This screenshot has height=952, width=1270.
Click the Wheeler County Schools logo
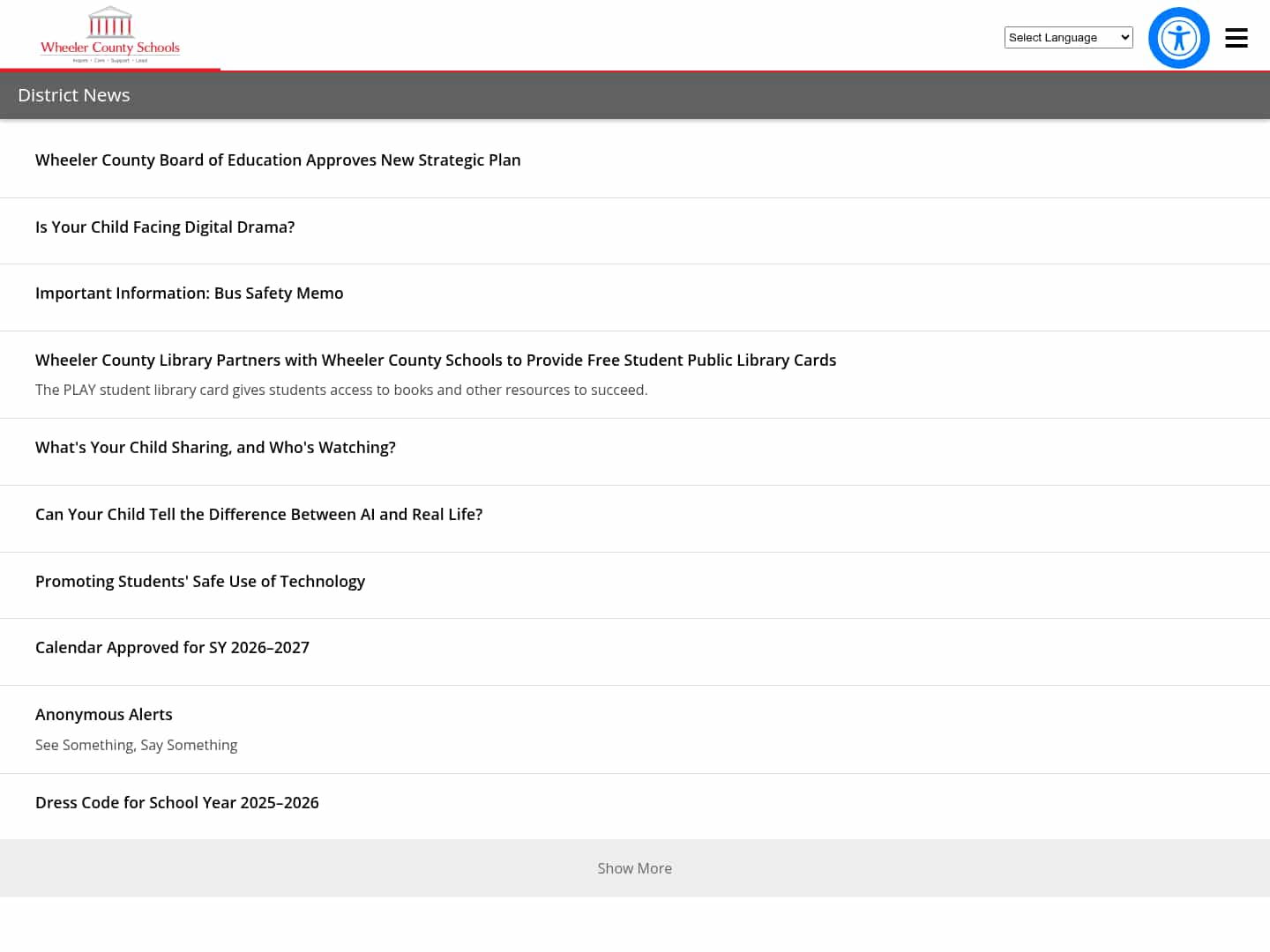pyautogui.click(x=110, y=35)
